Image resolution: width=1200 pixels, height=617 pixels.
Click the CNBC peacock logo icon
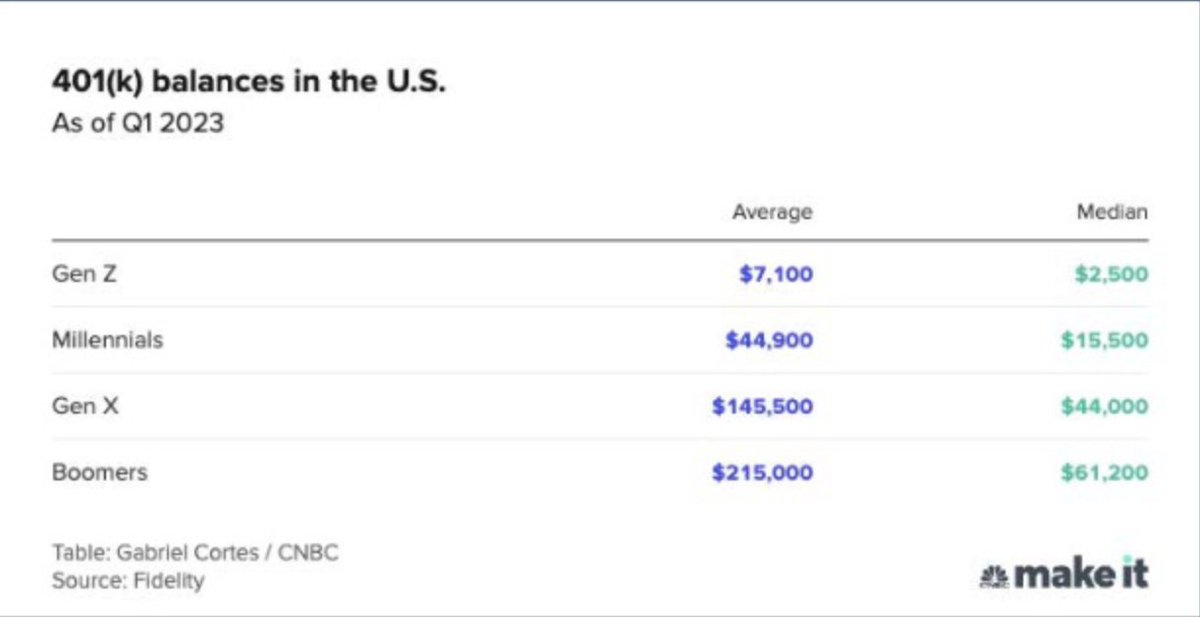994,576
